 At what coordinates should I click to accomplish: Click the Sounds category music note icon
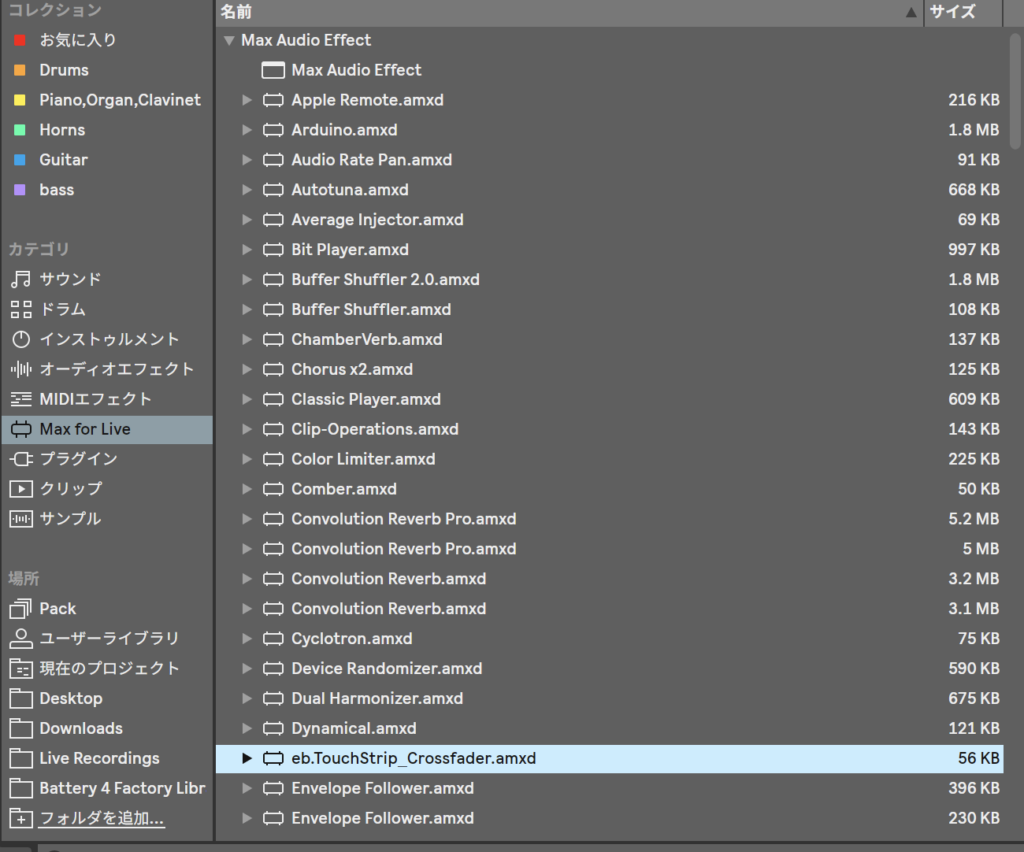(21, 279)
